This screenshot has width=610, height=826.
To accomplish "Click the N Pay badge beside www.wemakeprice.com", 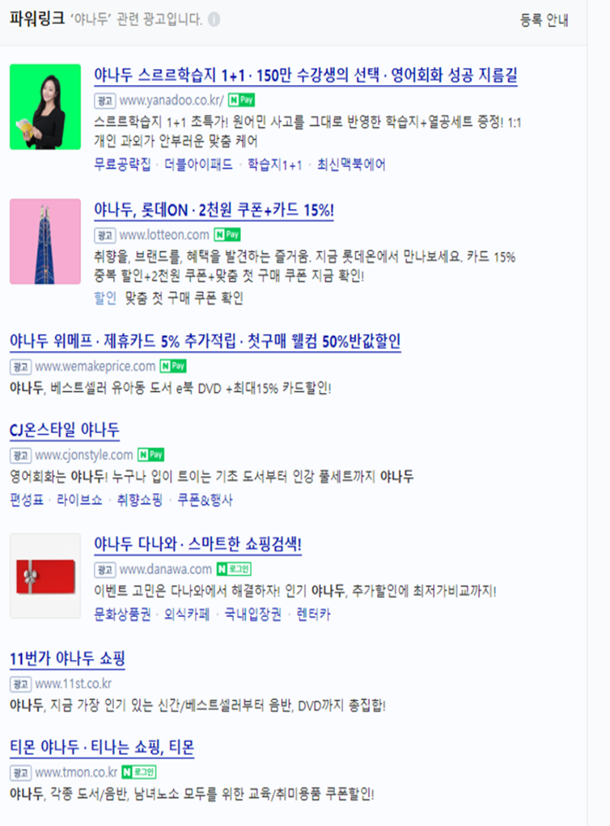I will 173,366.
